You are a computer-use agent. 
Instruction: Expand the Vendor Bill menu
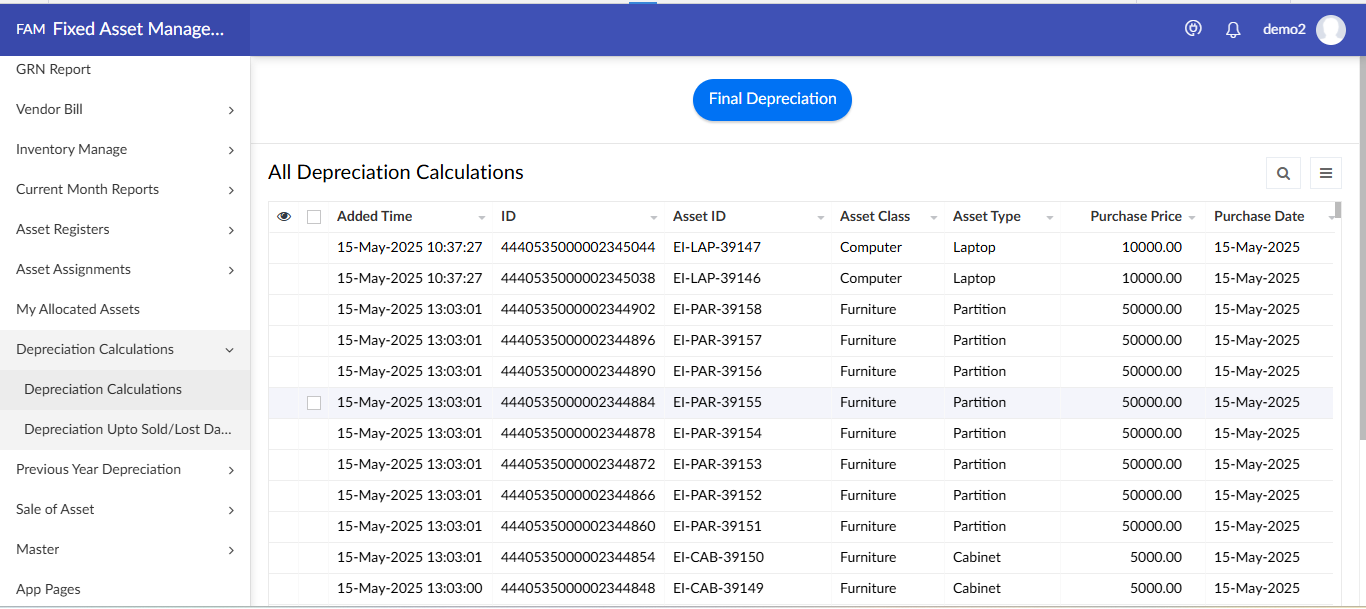[x=231, y=110]
